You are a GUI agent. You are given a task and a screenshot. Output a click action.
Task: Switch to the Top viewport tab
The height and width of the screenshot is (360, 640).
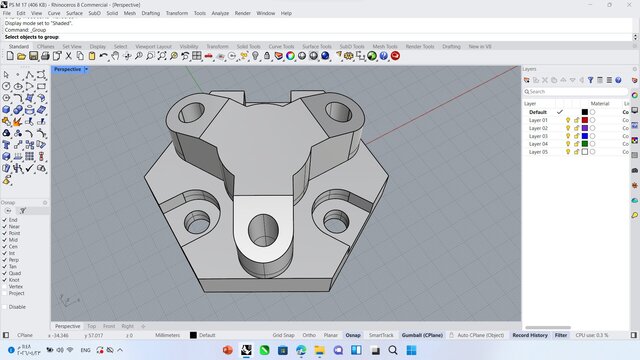pos(91,326)
